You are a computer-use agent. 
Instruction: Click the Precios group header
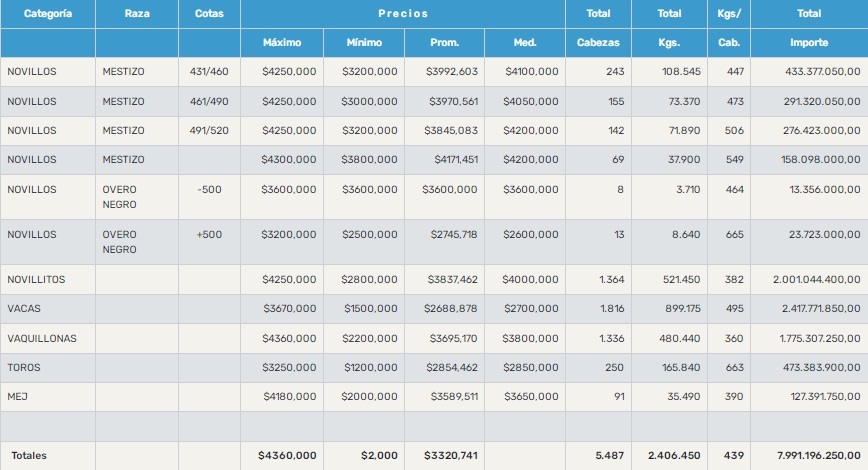point(403,14)
